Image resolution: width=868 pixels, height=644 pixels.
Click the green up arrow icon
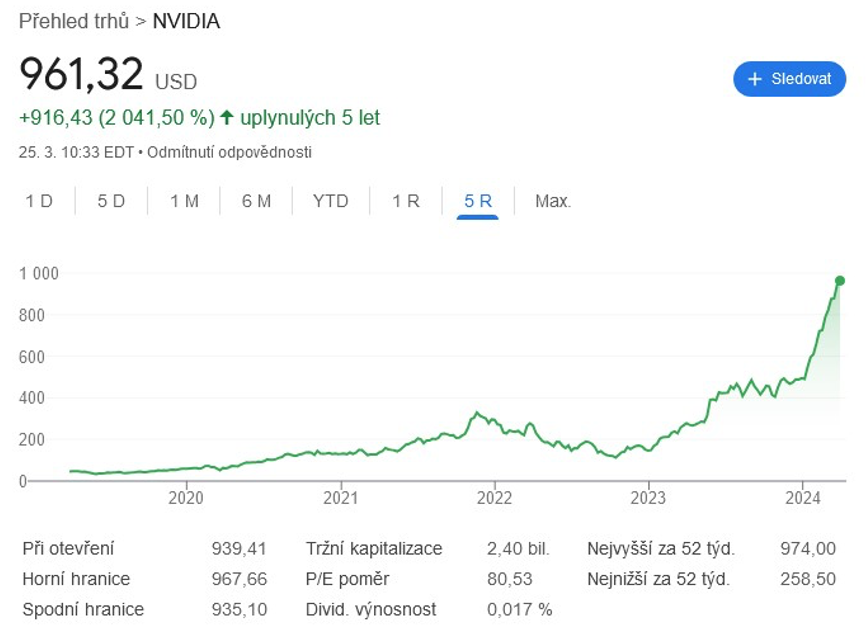click(227, 118)
